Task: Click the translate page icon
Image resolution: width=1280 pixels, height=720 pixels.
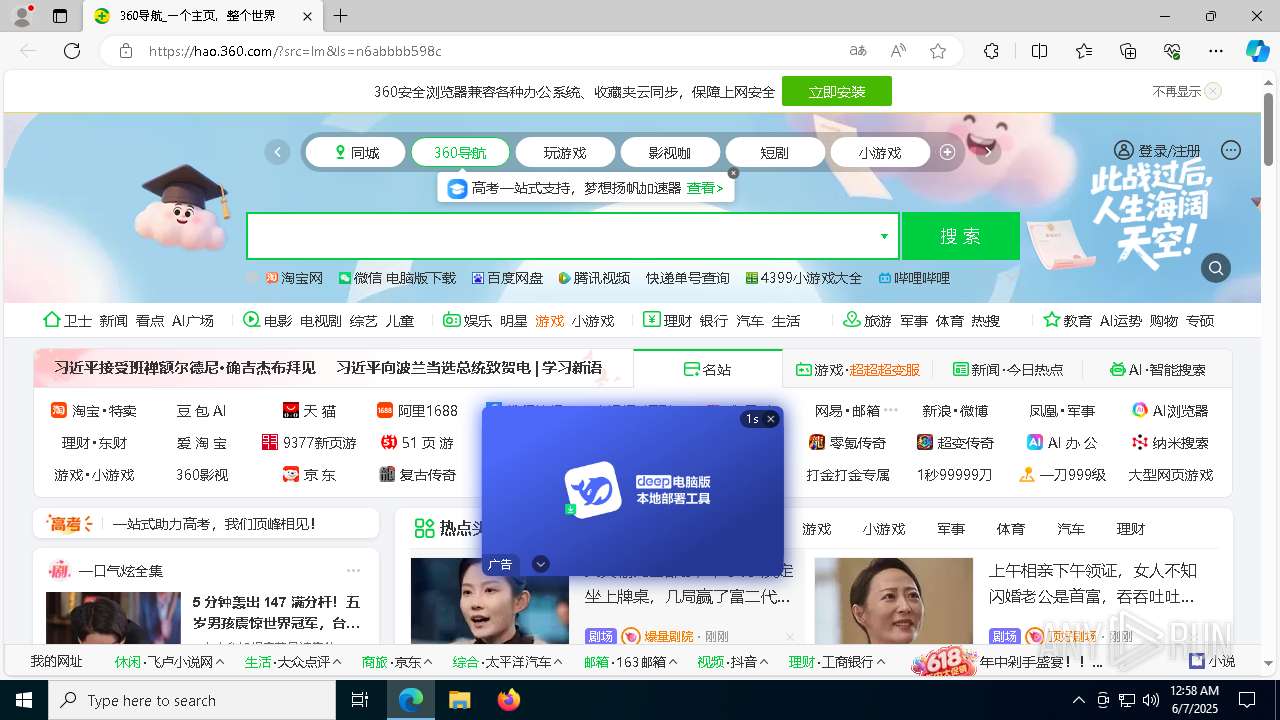Action: [858, 51]
